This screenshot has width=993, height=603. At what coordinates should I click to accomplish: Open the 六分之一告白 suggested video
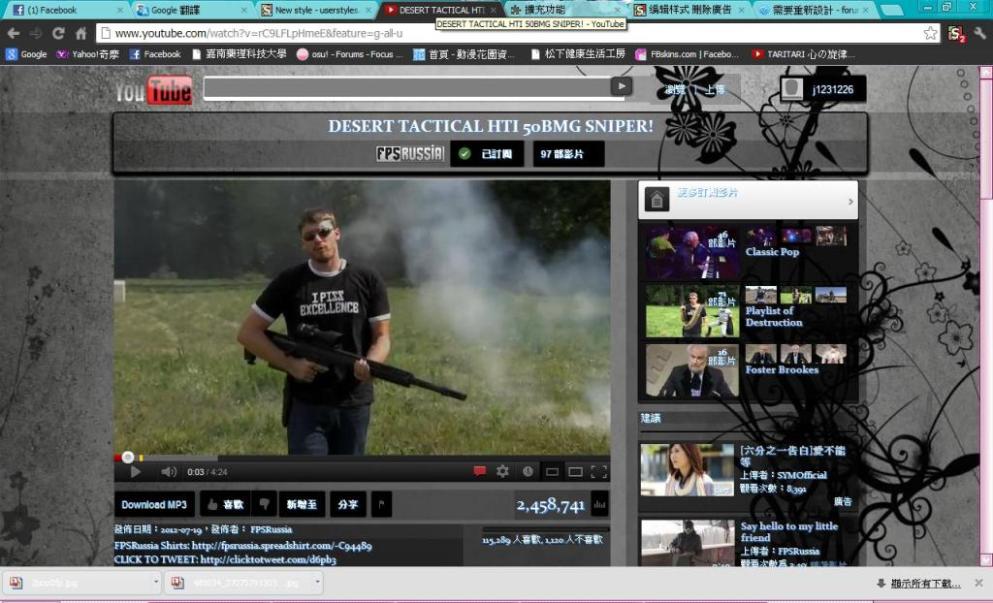687,469
